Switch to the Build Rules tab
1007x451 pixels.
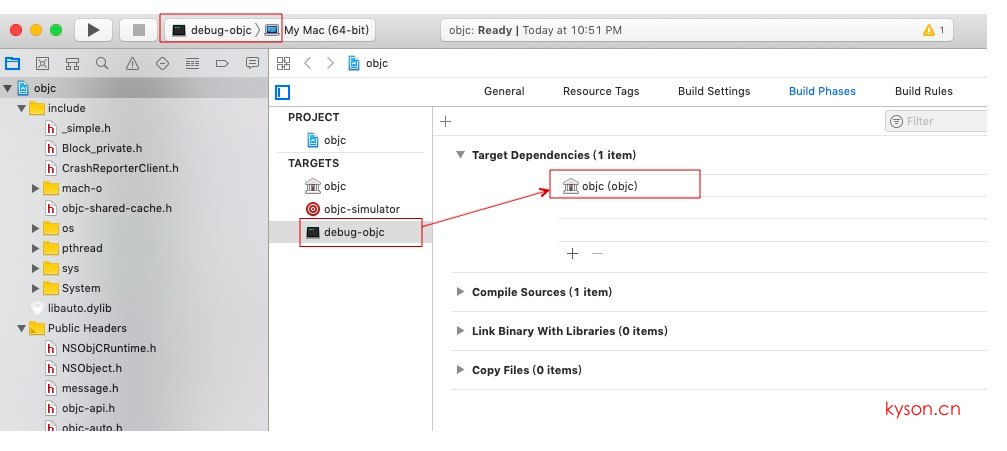pyautogui.click(x=924, y=91)
